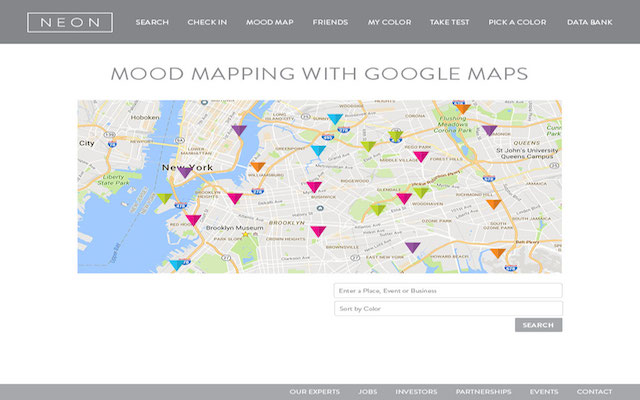
Task: Click 'St John's University Queens Campus' label
Action: [527, 153]
